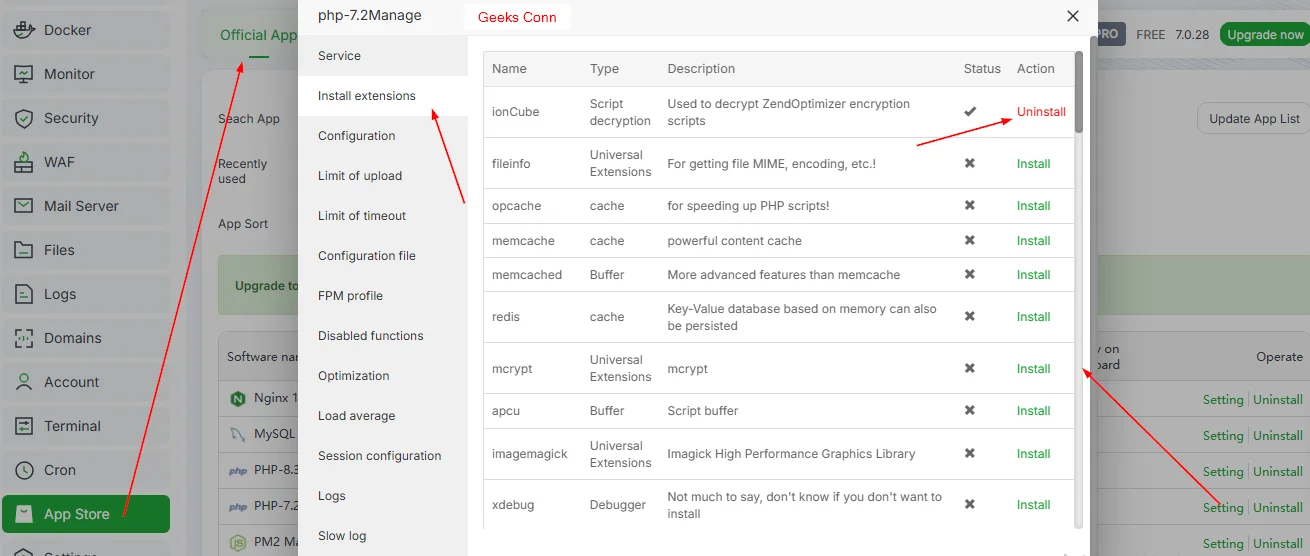Image resolution: width=1310 pixels, height=556 pixels.
Task: Click the Nginx logo icon in software list
Action: click(238, 398)
